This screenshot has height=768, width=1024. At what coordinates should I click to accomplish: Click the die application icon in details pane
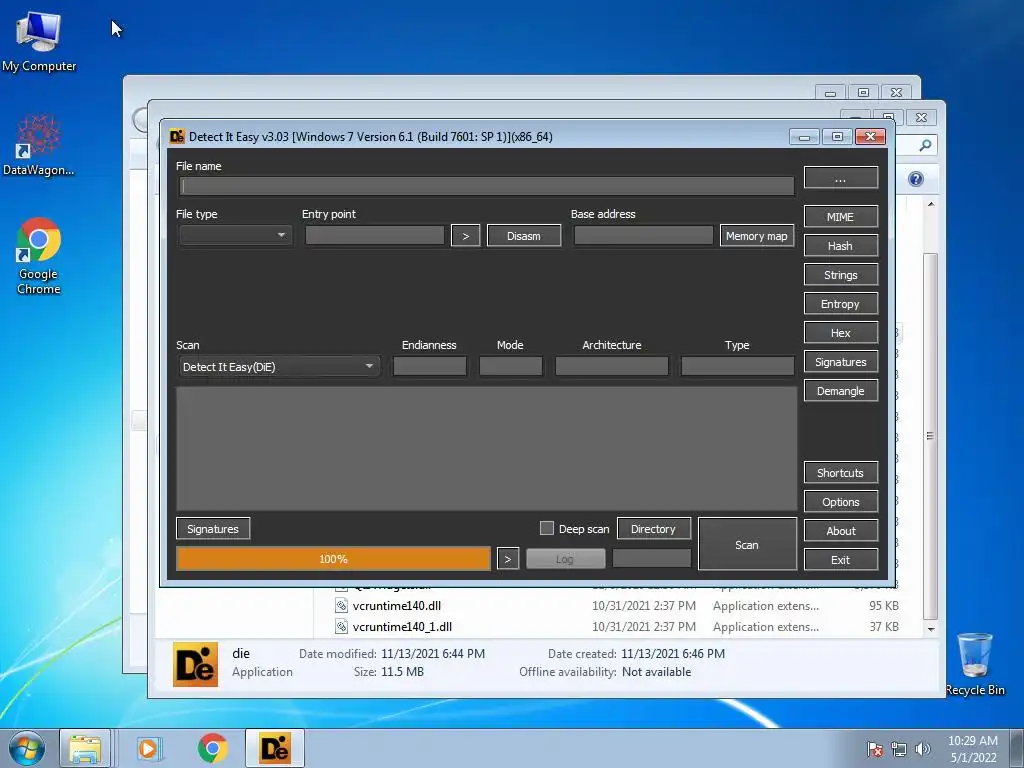coord(195,664)
